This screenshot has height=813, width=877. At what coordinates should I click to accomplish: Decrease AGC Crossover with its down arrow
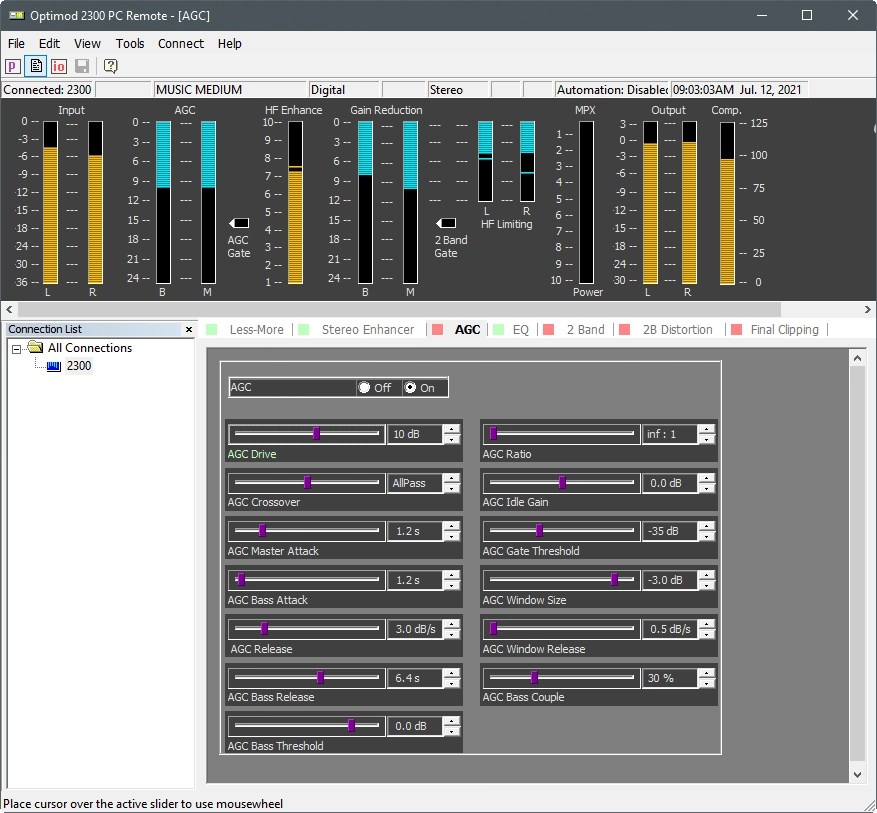(451, 488)
